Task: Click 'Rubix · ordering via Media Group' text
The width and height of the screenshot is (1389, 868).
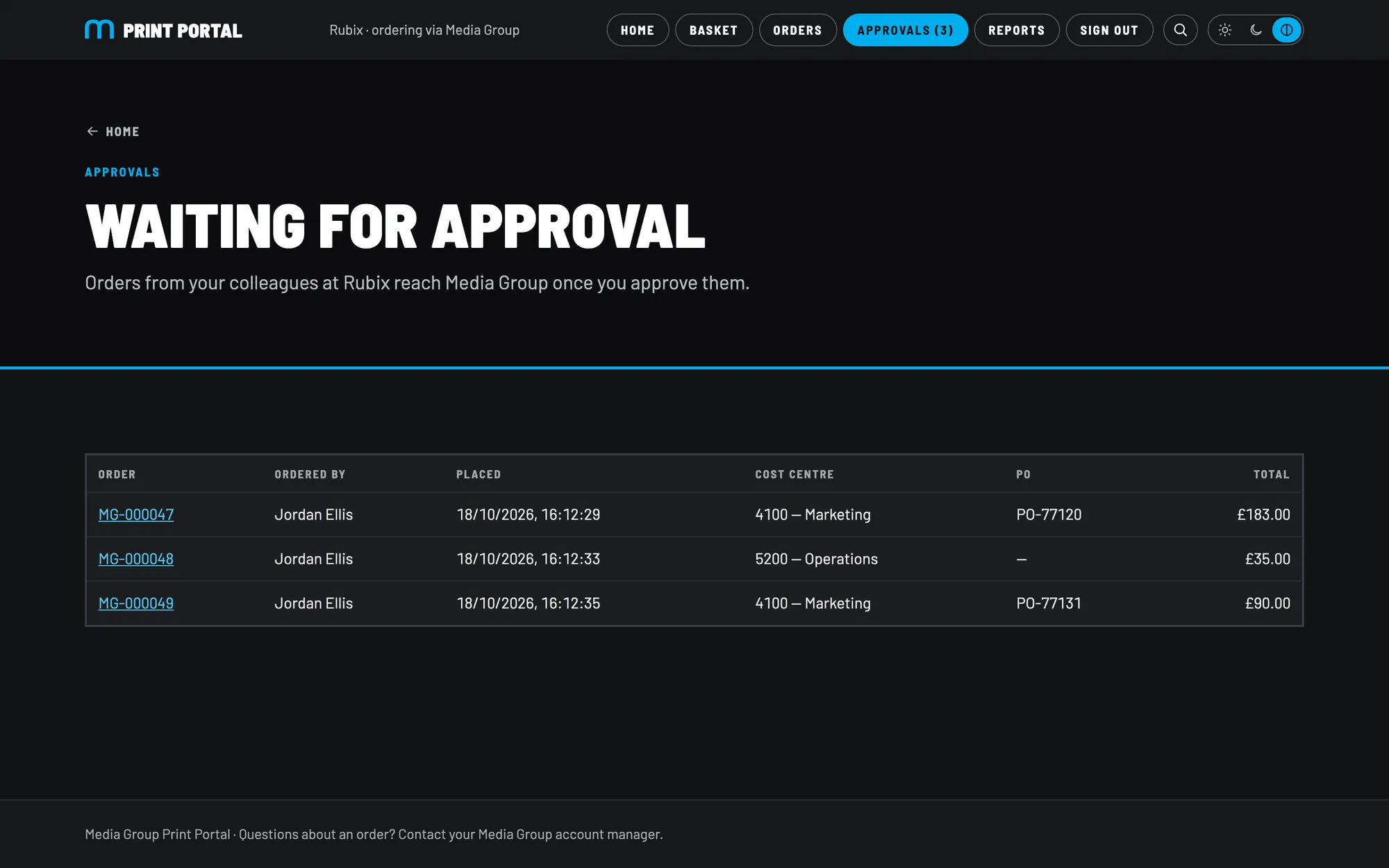Action: (x=424, y=30)
